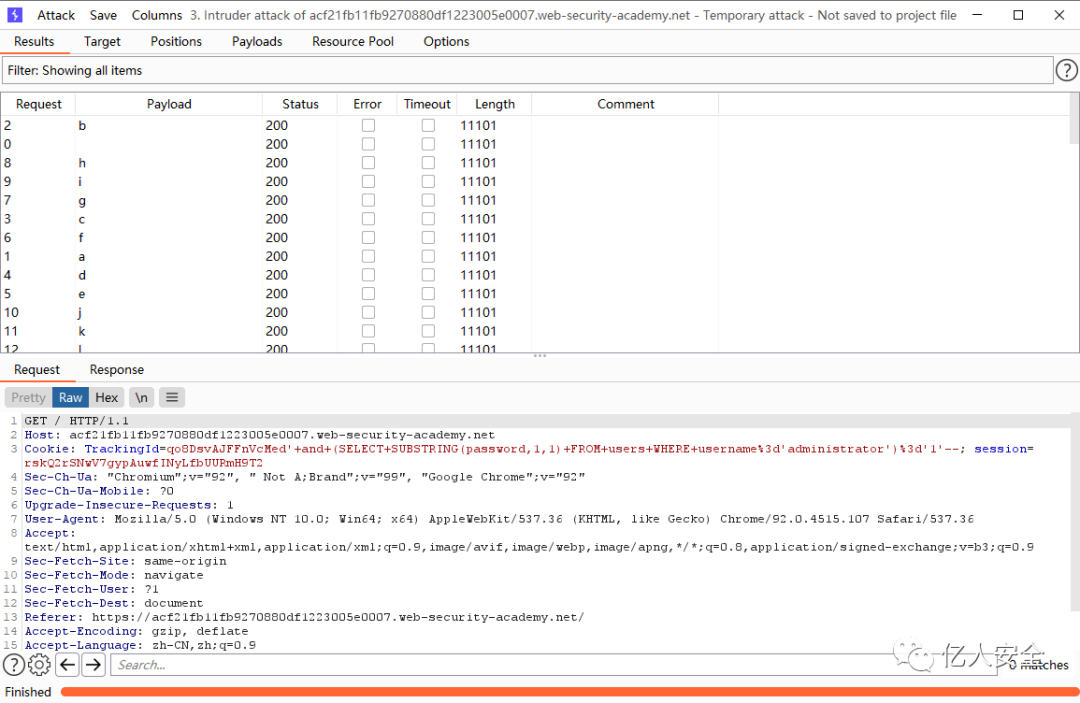Toggle Error checkbox for payload b row
Viewport: 1080px width, 703px height.
click(368, 125)
